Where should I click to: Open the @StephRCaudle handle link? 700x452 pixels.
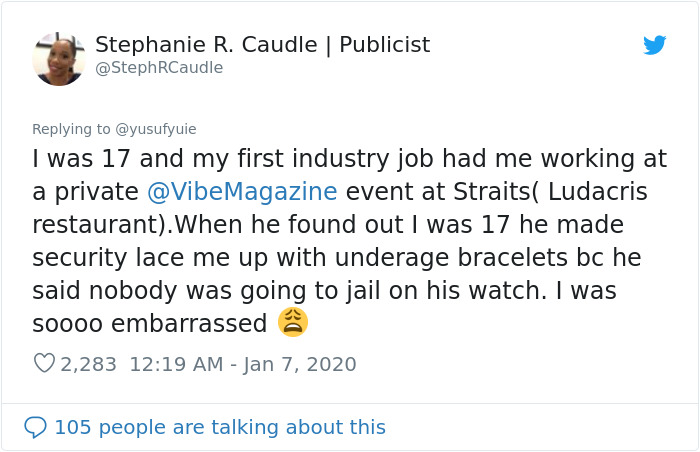coord(159,68)
